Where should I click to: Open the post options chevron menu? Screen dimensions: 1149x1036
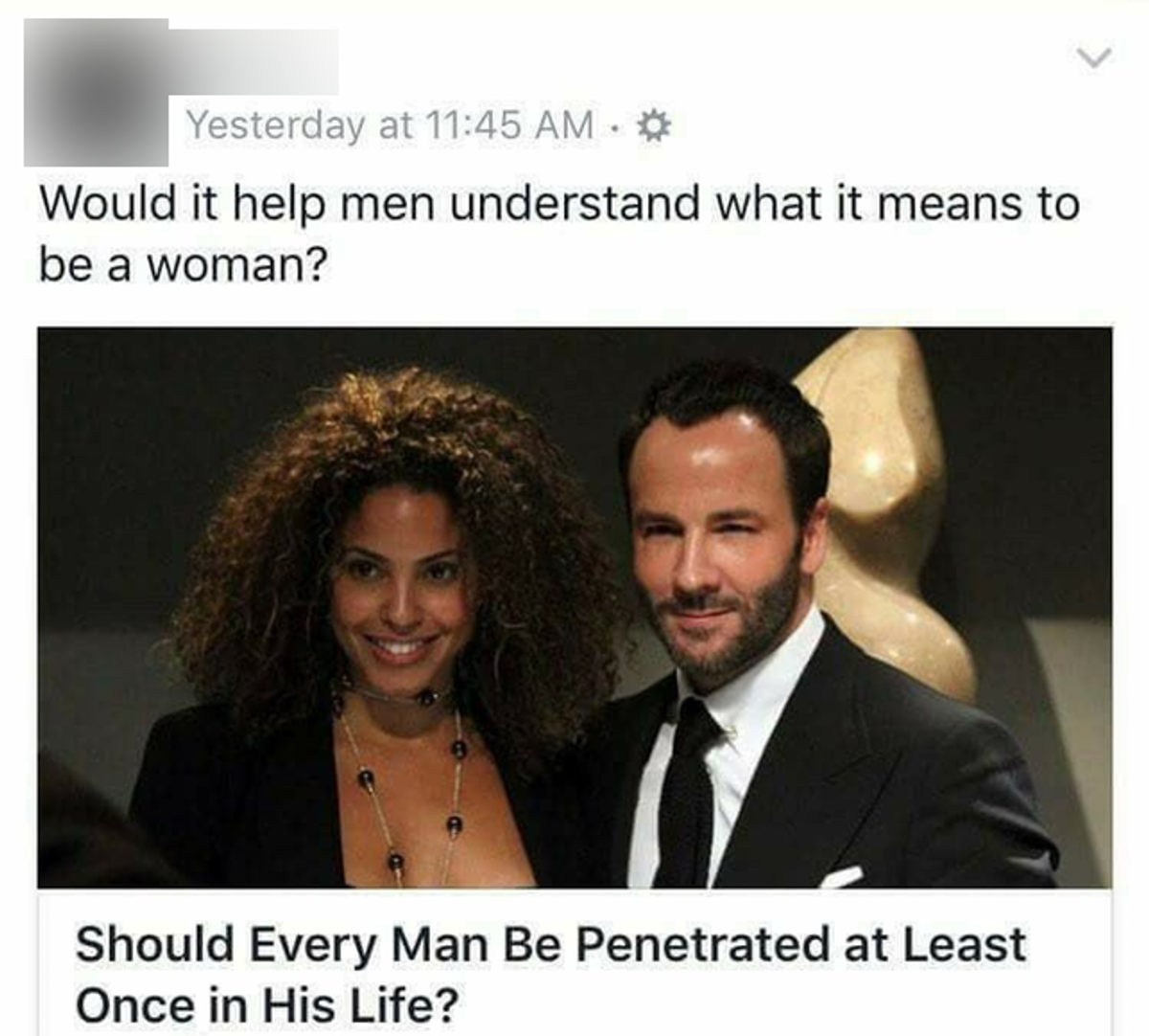click(1093, 57)
